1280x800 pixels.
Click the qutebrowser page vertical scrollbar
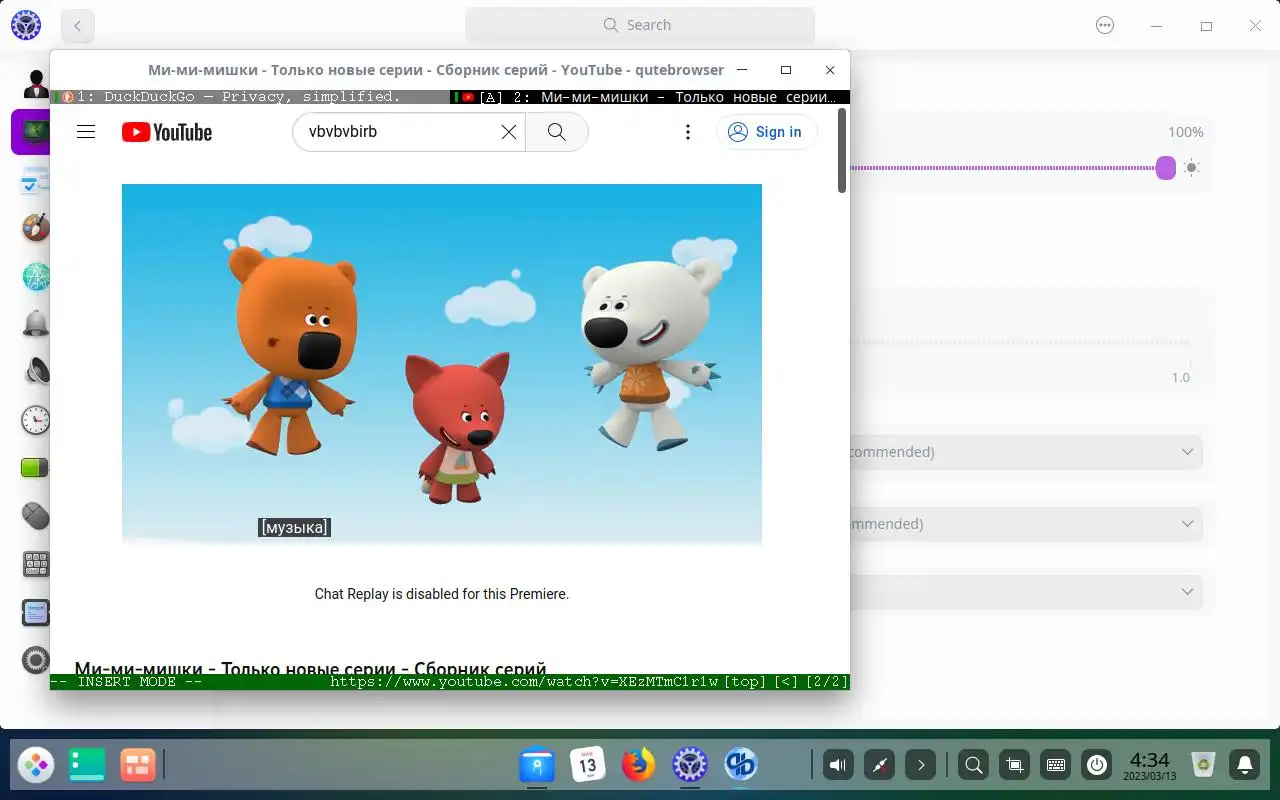point(842,150)
